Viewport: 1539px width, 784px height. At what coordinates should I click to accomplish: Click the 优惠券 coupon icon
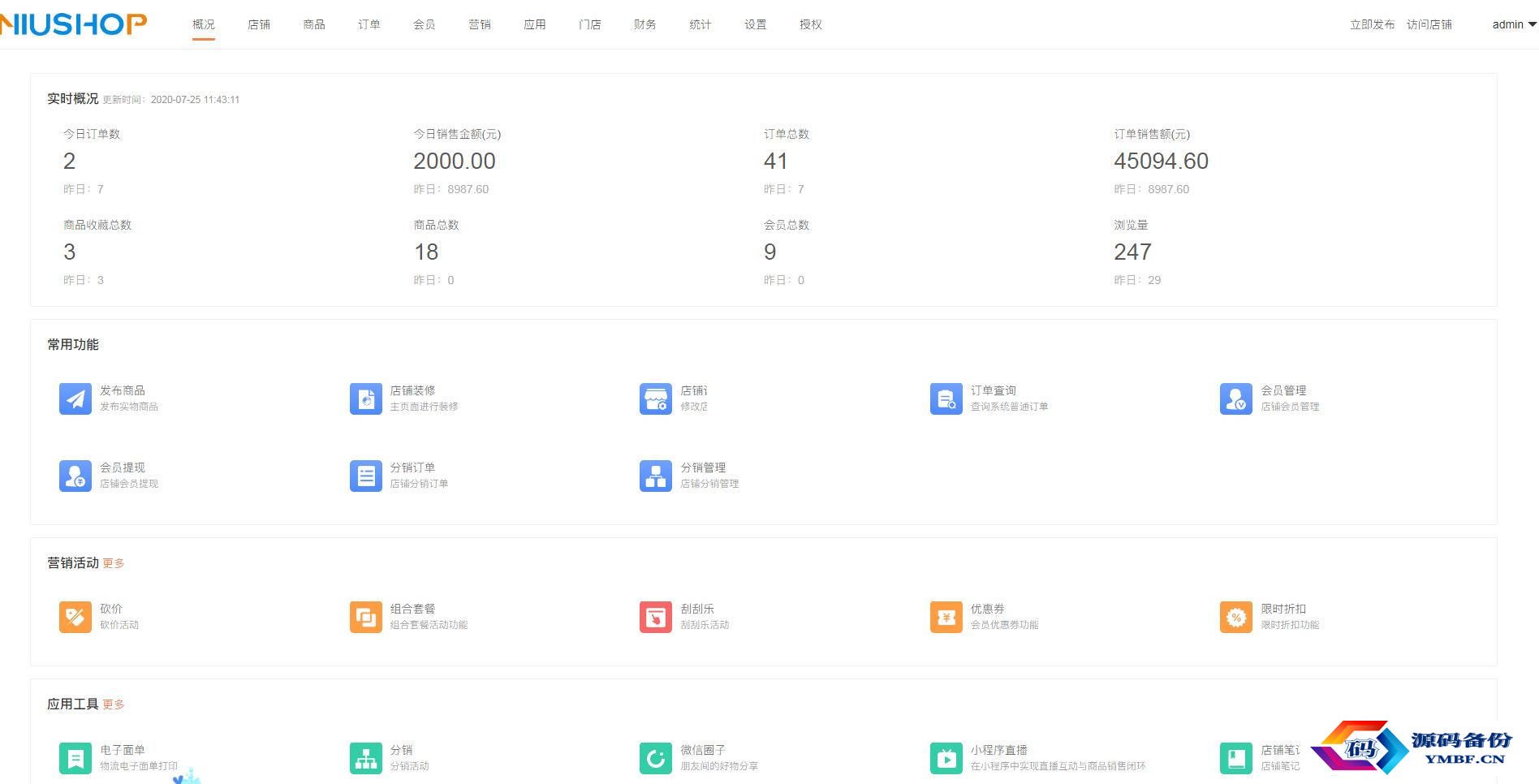coord(946,617)
